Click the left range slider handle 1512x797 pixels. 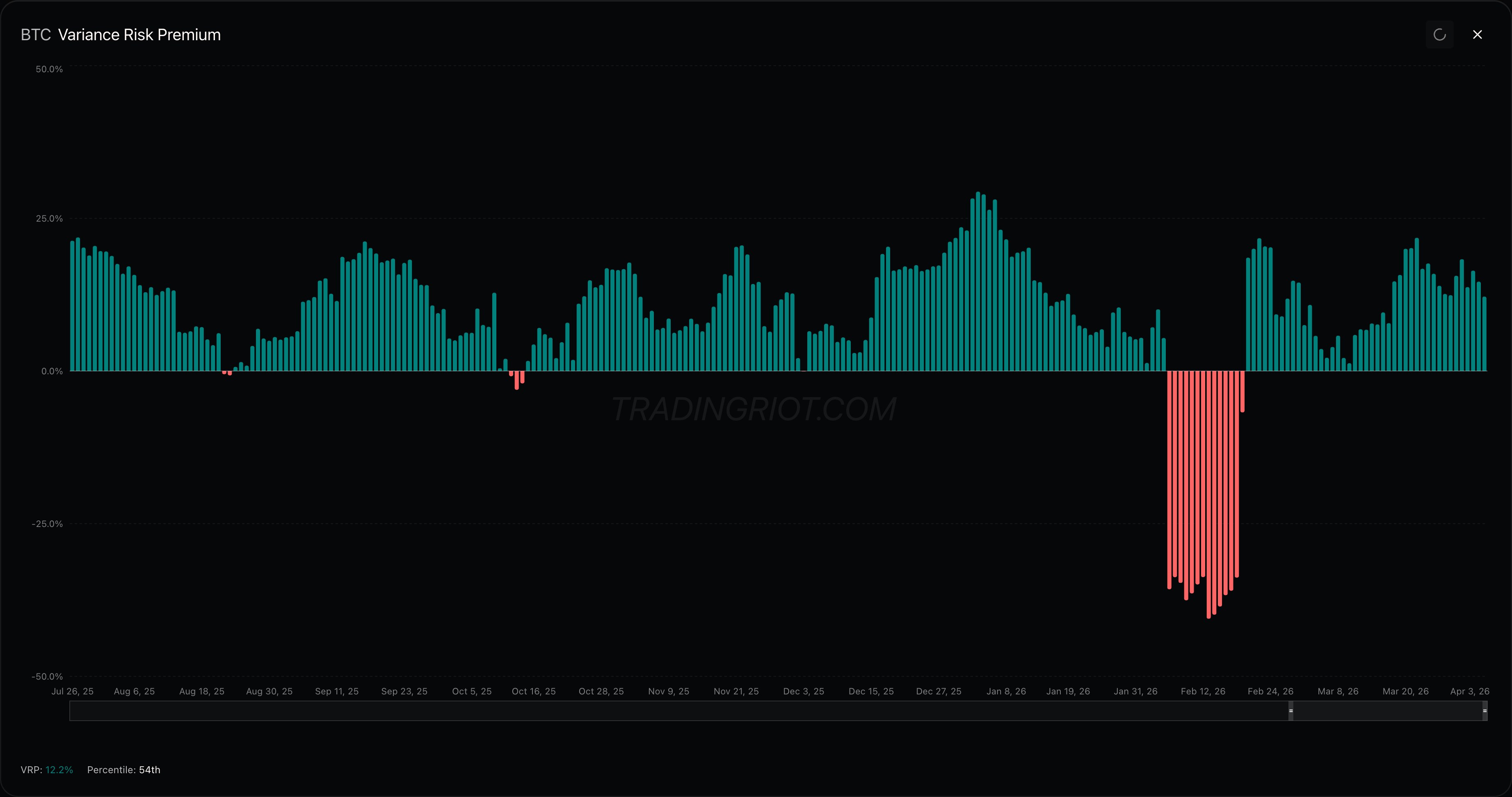tap(1291, 711)
